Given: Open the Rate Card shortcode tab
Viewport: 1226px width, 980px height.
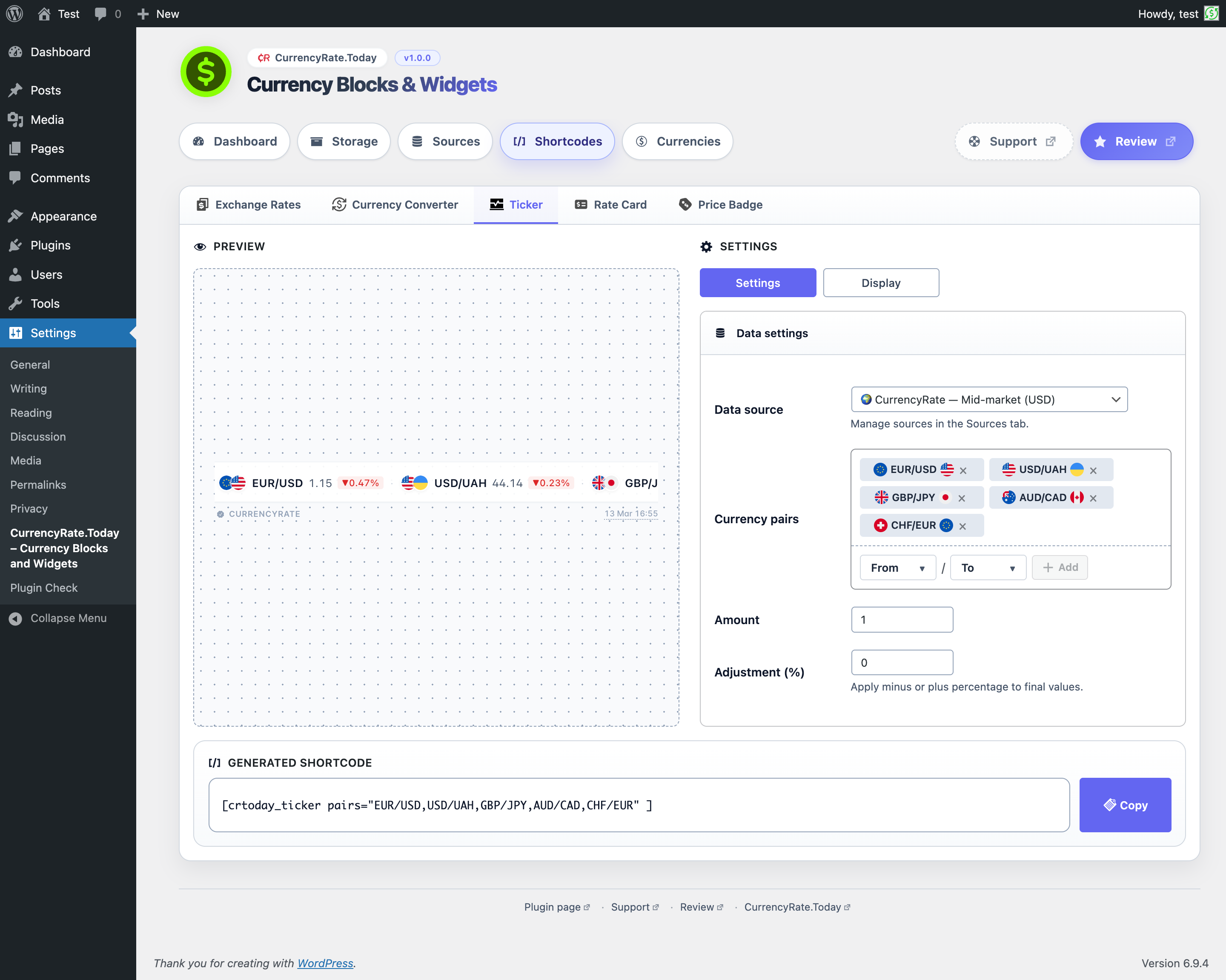Looking at the screenshot, I should pos(611,205).
